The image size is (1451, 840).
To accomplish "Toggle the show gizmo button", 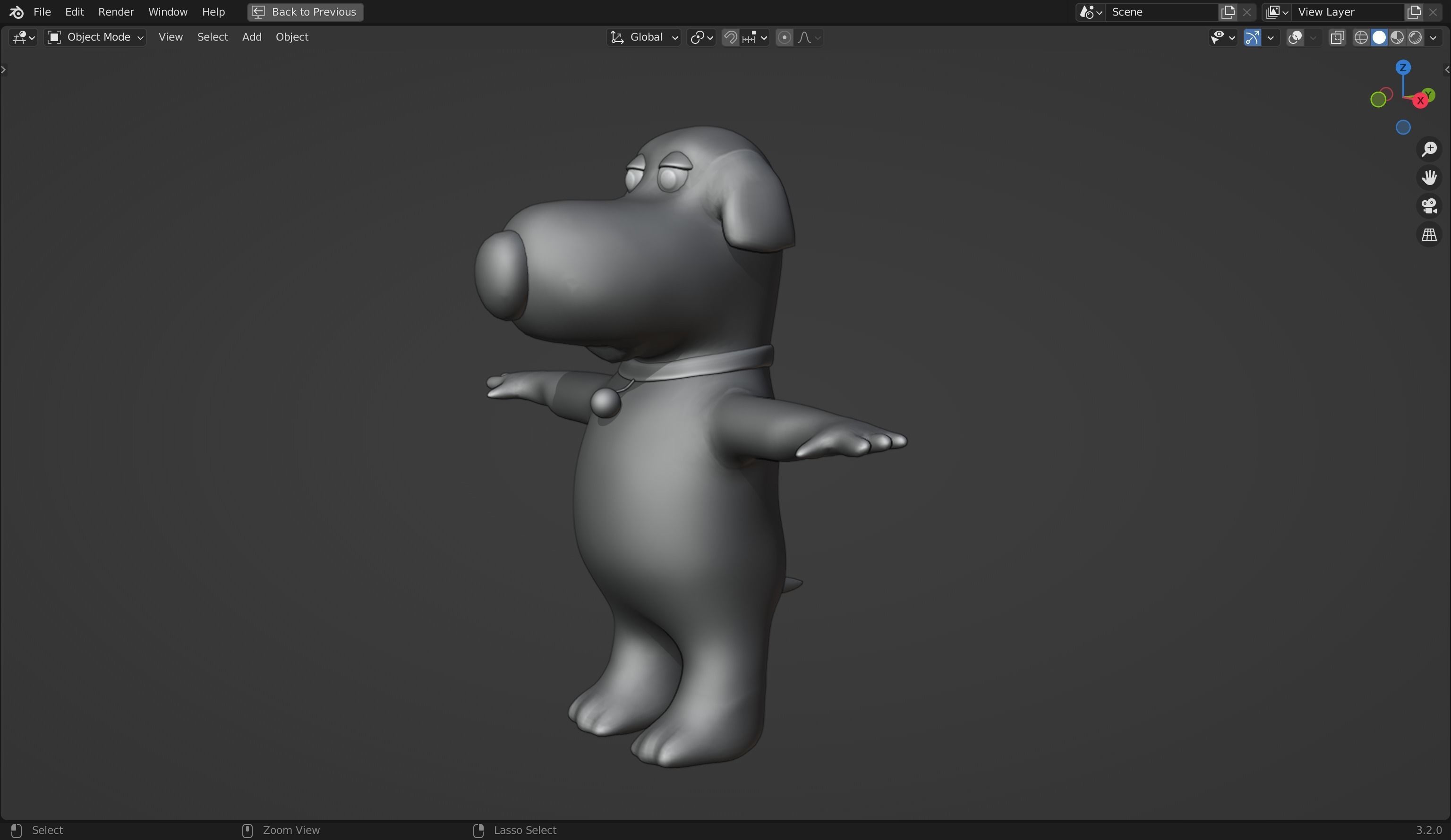I will 1252,37.
